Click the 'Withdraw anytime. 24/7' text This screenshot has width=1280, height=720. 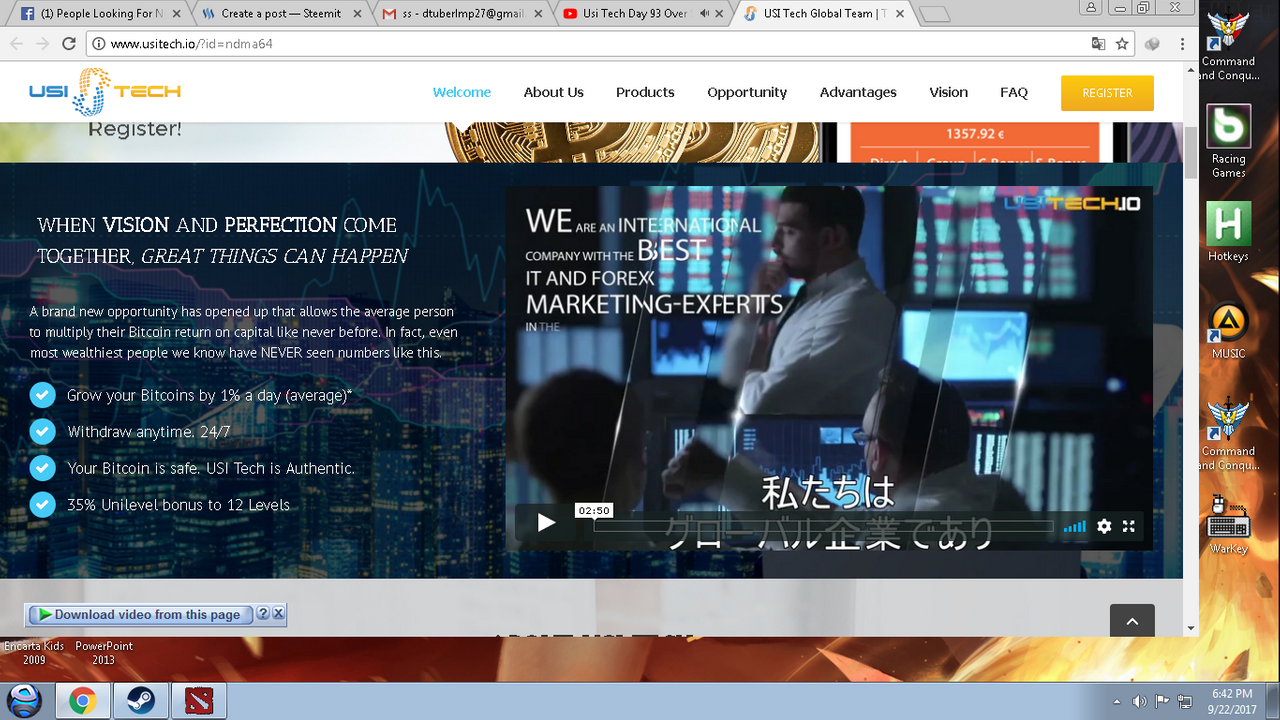[x=148, y=432]
